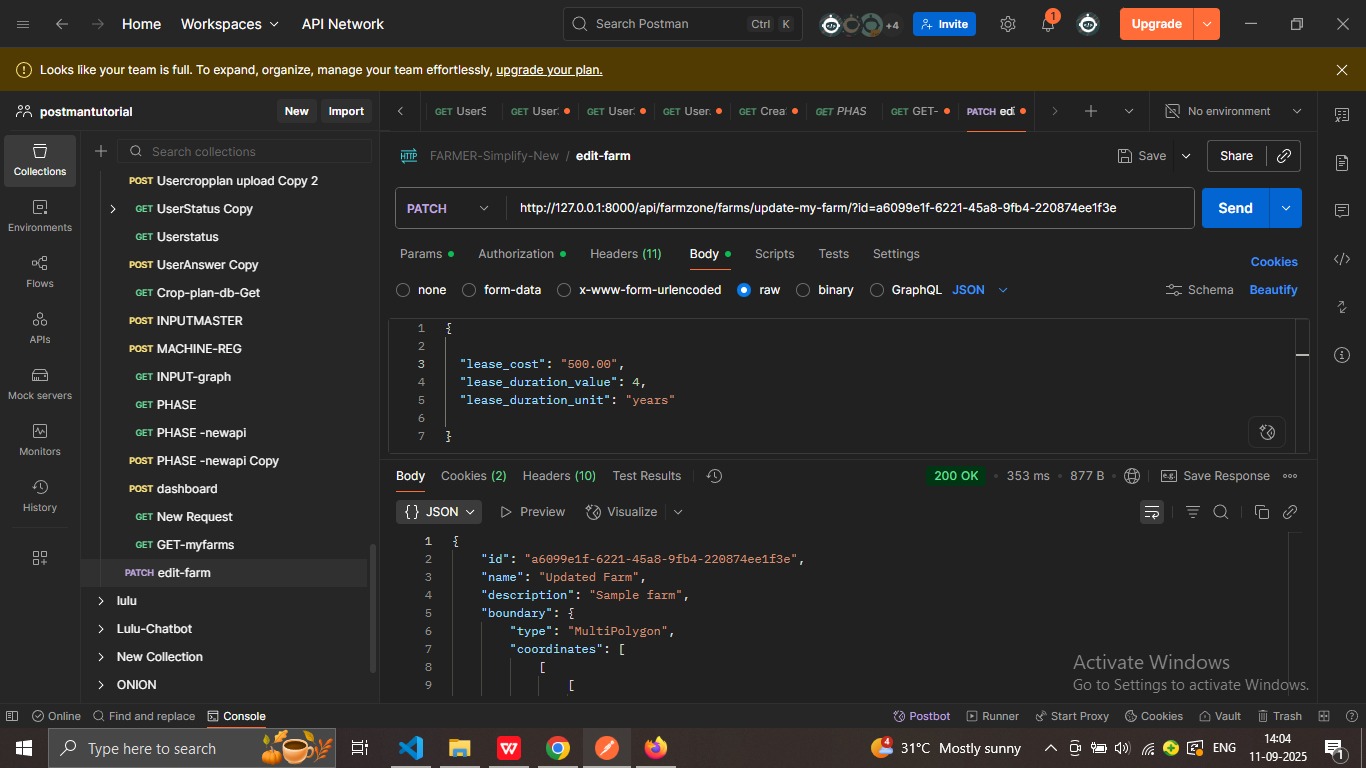Copy the response with the copy icon
The height and width of the screenshot is (768, 1366).
coord(1261,512)
